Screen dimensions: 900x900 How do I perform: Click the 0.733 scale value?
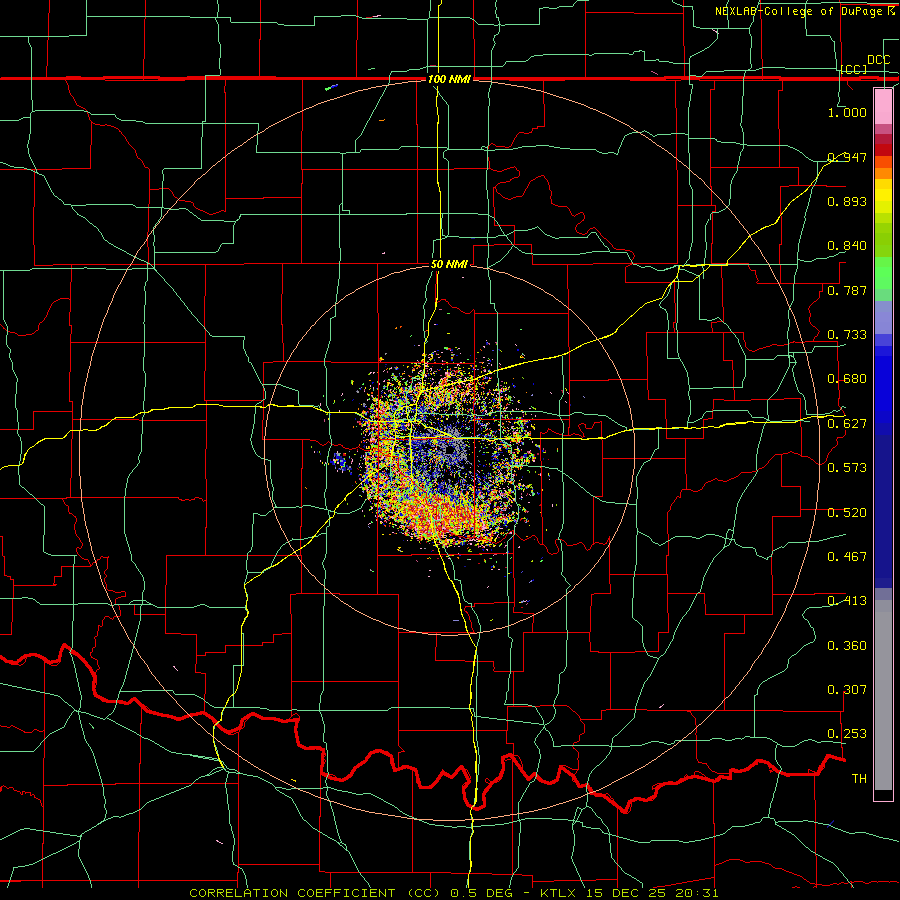[847, 335]
